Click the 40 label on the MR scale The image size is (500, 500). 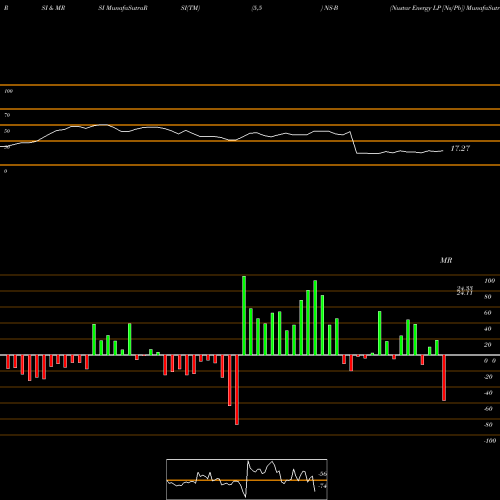(x=488, y=329)
